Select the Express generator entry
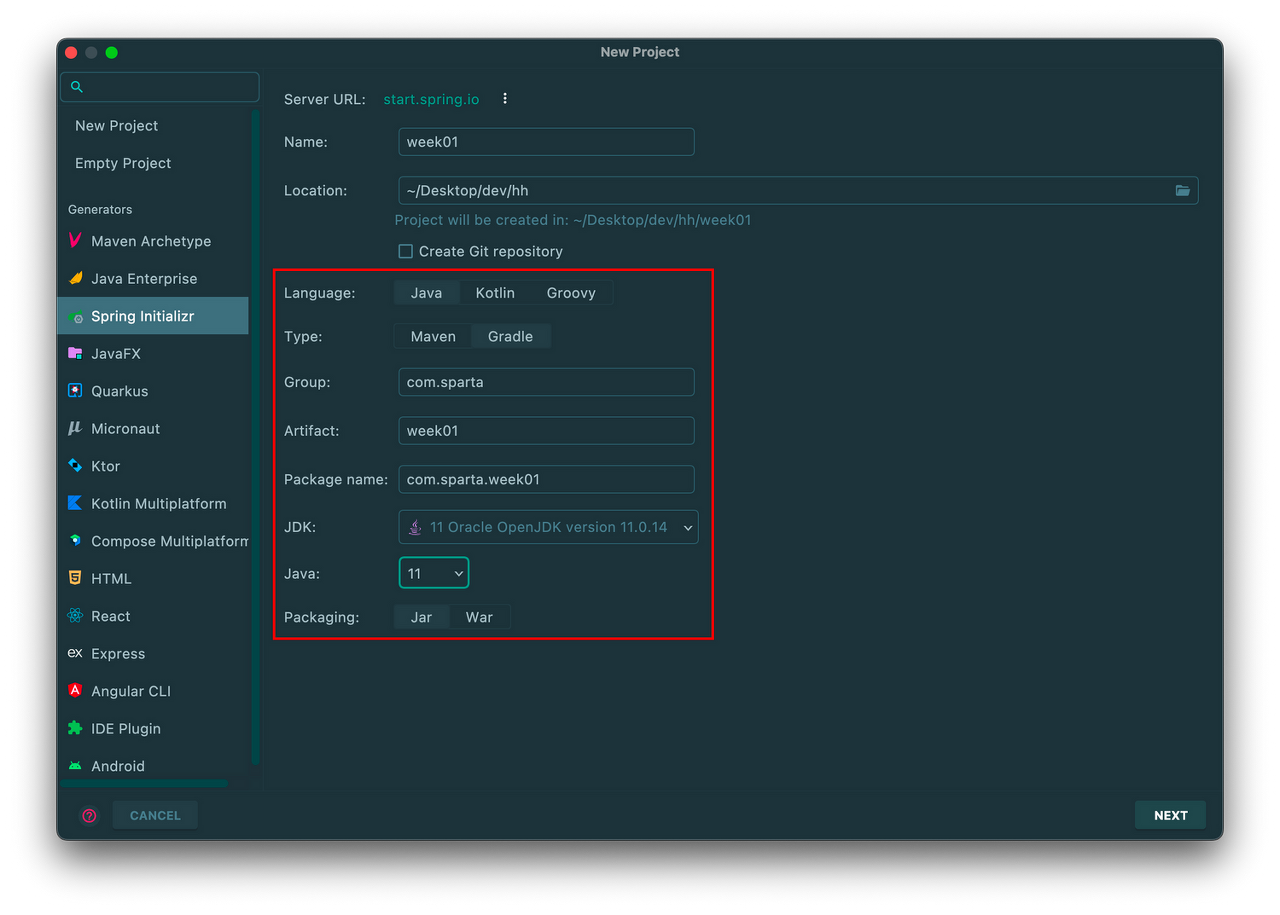This screenshot has width=1280, height=915. (154, 653)
